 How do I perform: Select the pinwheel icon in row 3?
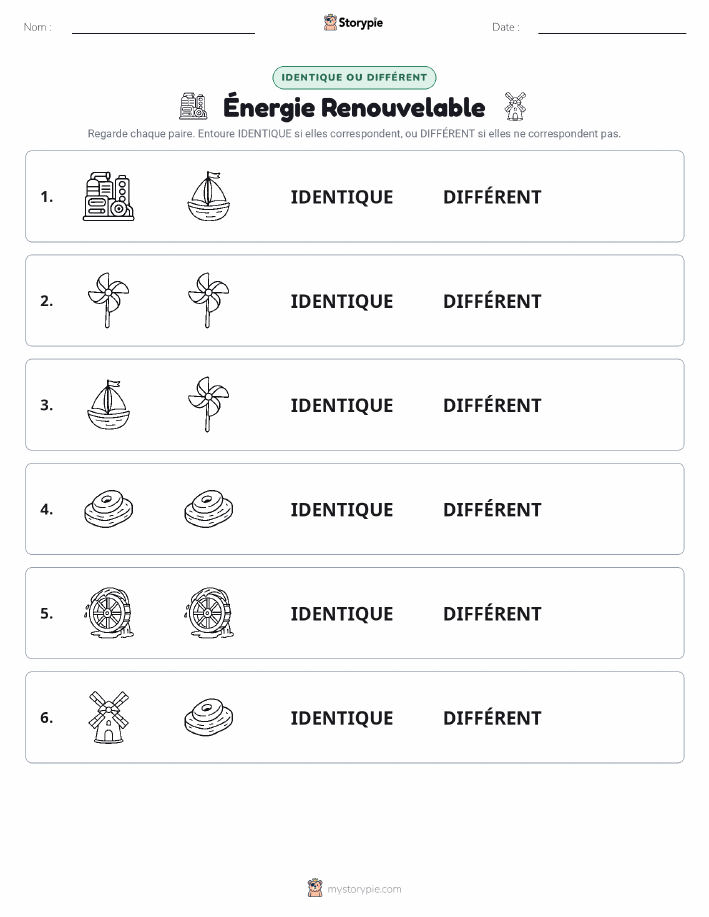tap(208, 404)
